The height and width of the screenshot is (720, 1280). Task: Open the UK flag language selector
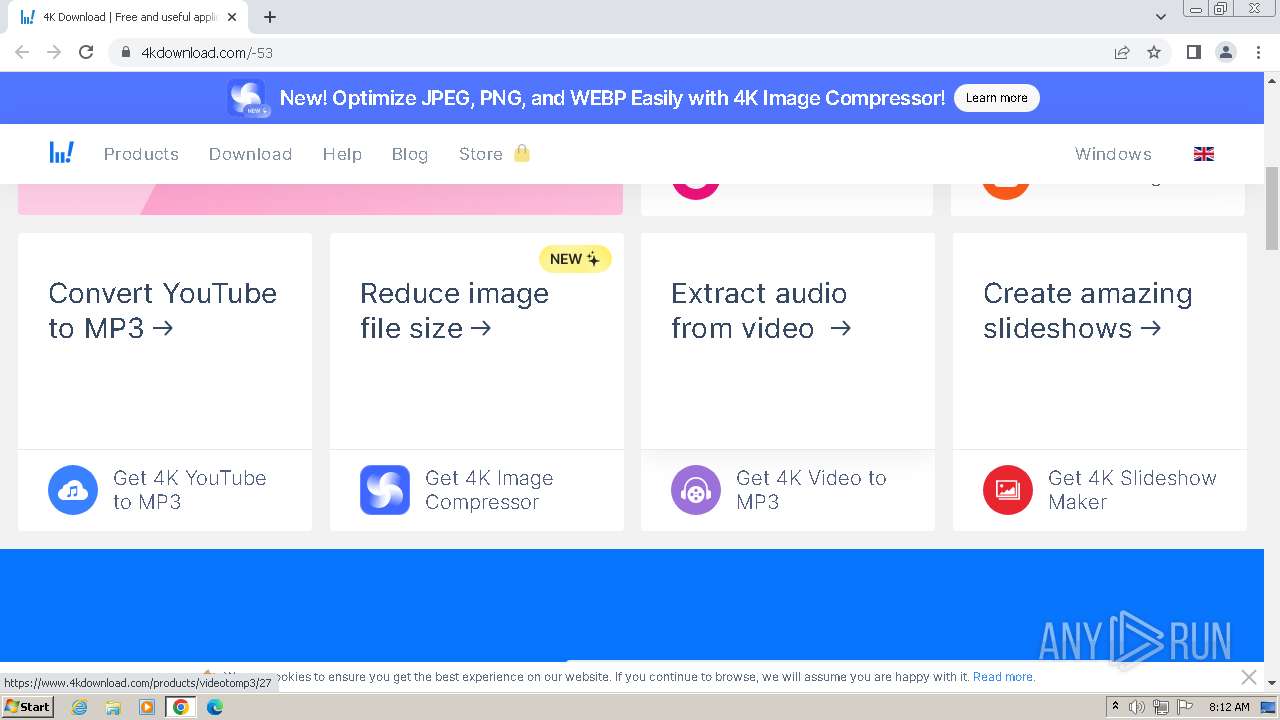[x=1204, y=154]
